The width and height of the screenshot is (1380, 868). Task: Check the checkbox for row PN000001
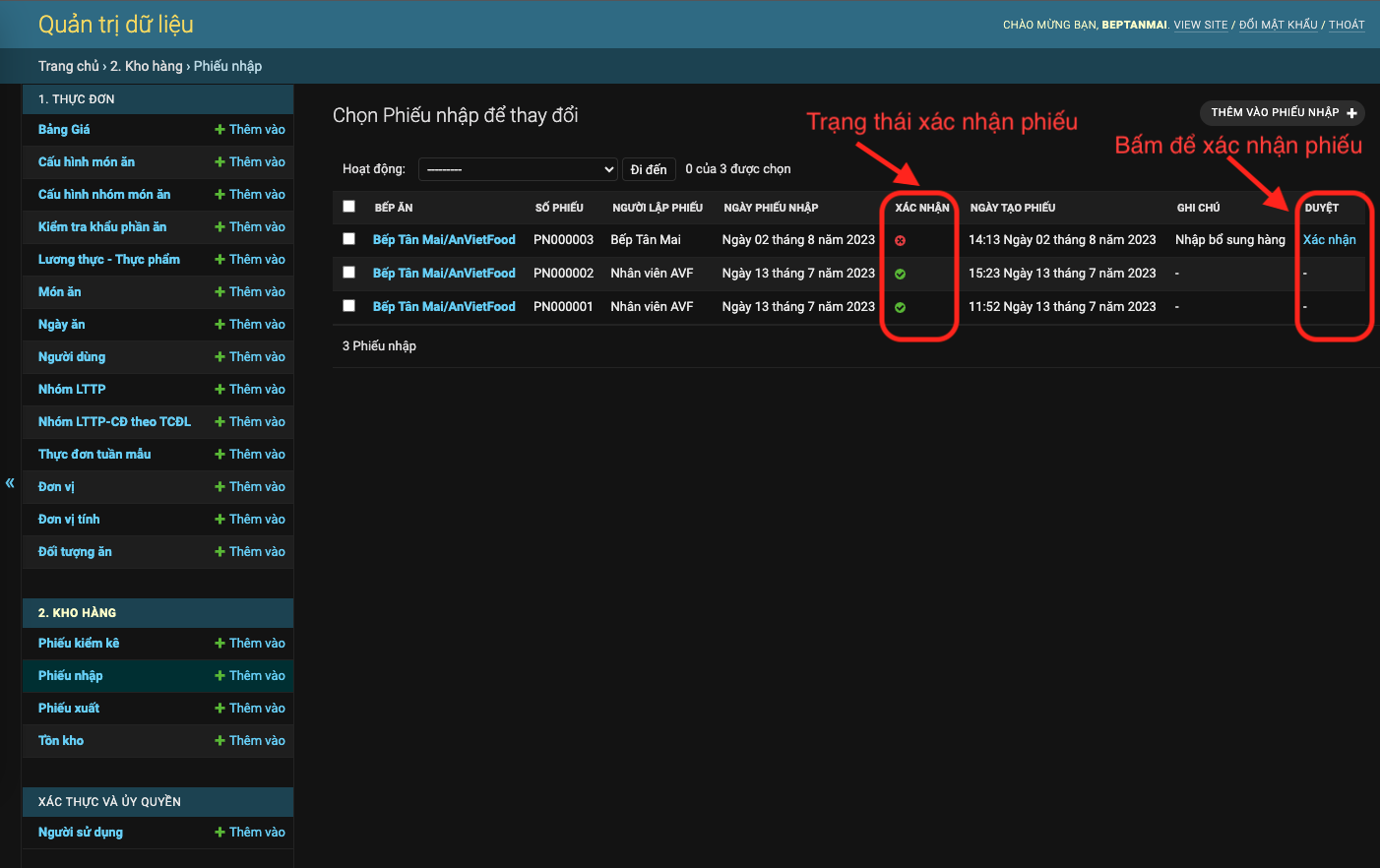(x=348, y=306)
